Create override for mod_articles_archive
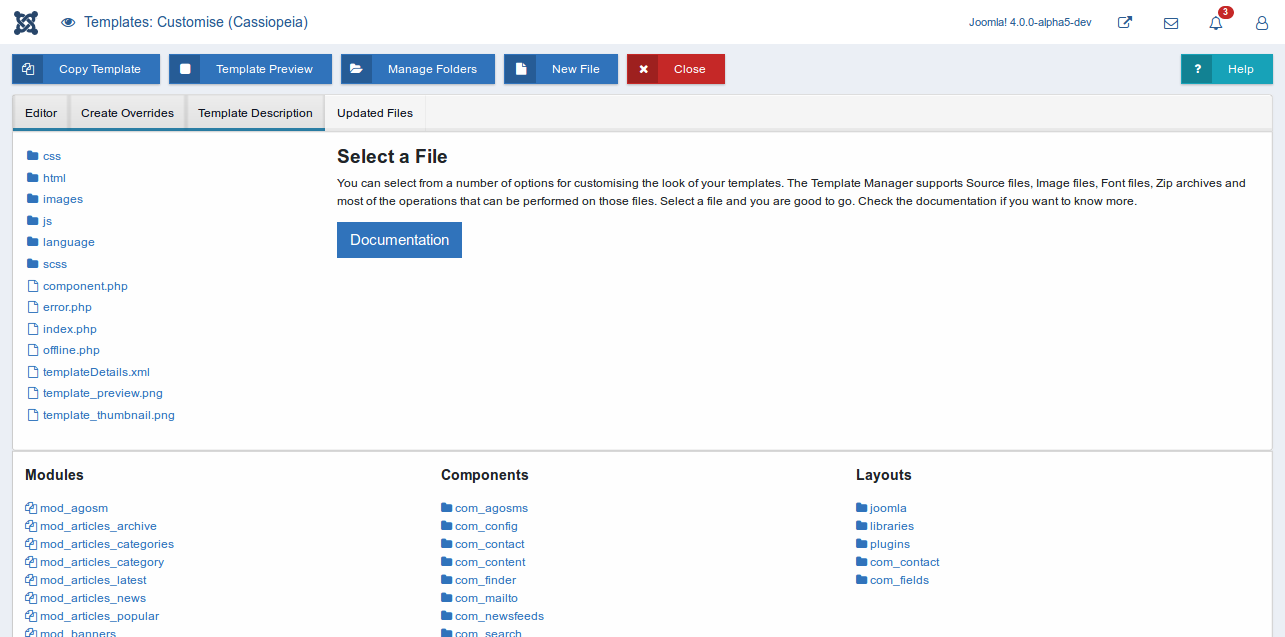Viewport: 1285px width, 637px height. coord(98,526)
